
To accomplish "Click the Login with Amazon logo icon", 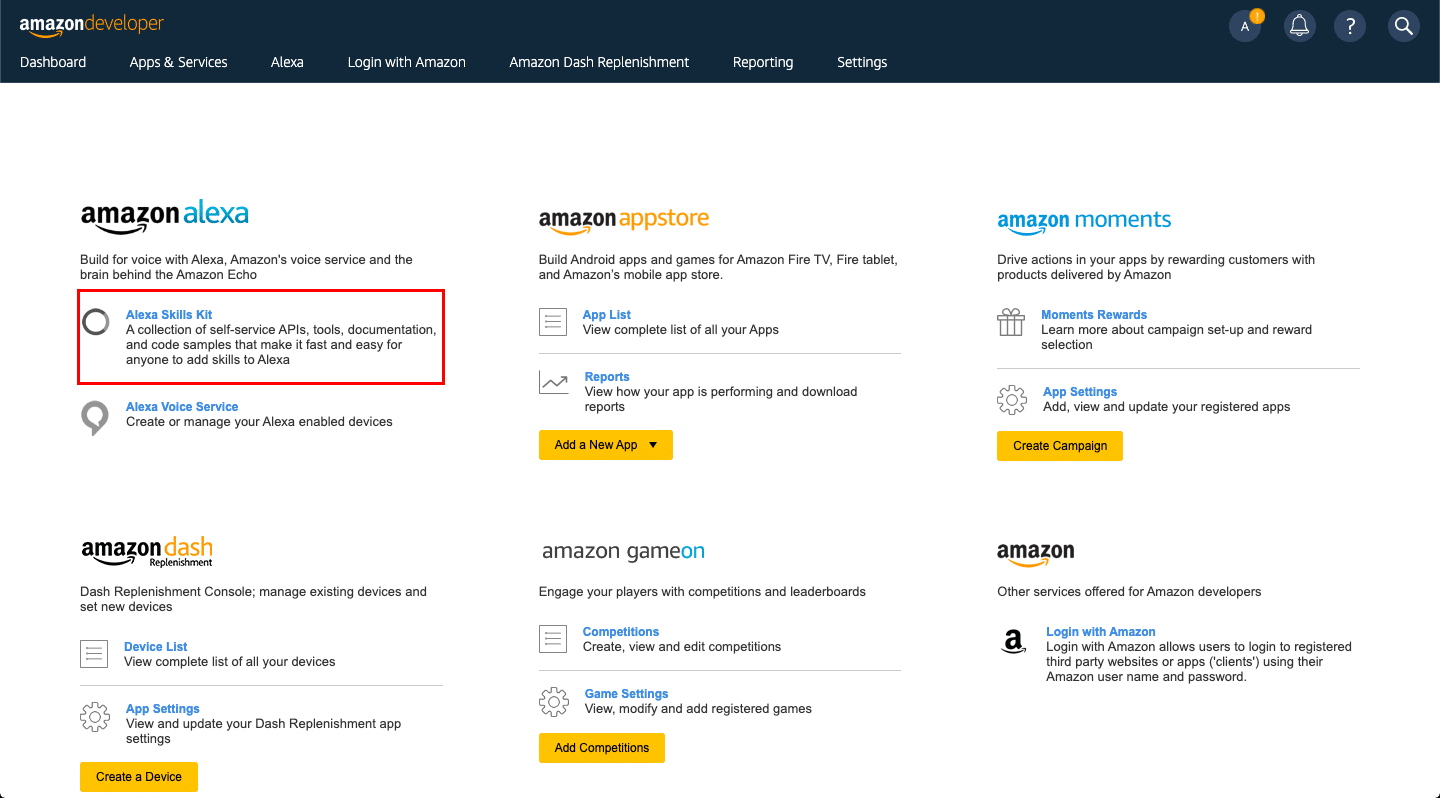I will coord(1014,641).
